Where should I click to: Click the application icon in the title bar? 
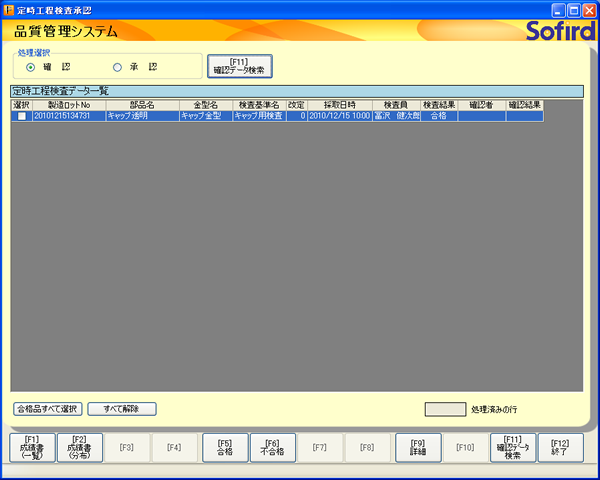(x=9, y=8)
